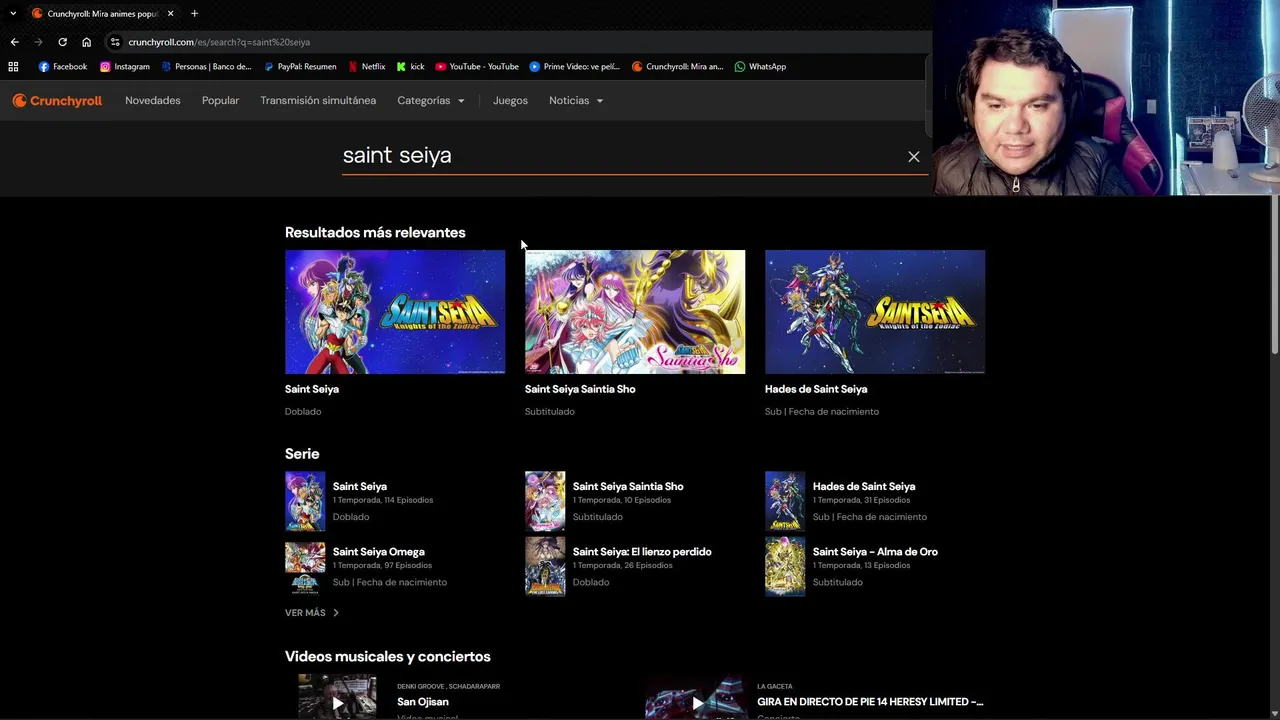Open a new browser tab with plus
This screenshot has height=720, width=1280.
194,13
